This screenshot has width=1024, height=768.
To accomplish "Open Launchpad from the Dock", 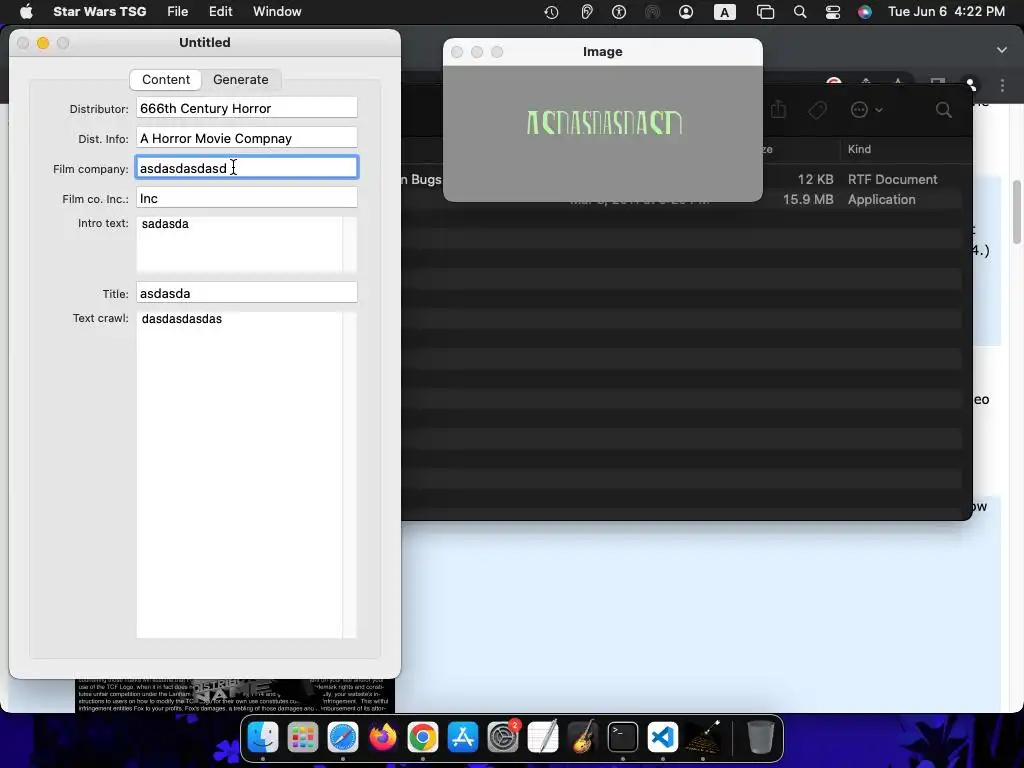I will pos(303,737).
